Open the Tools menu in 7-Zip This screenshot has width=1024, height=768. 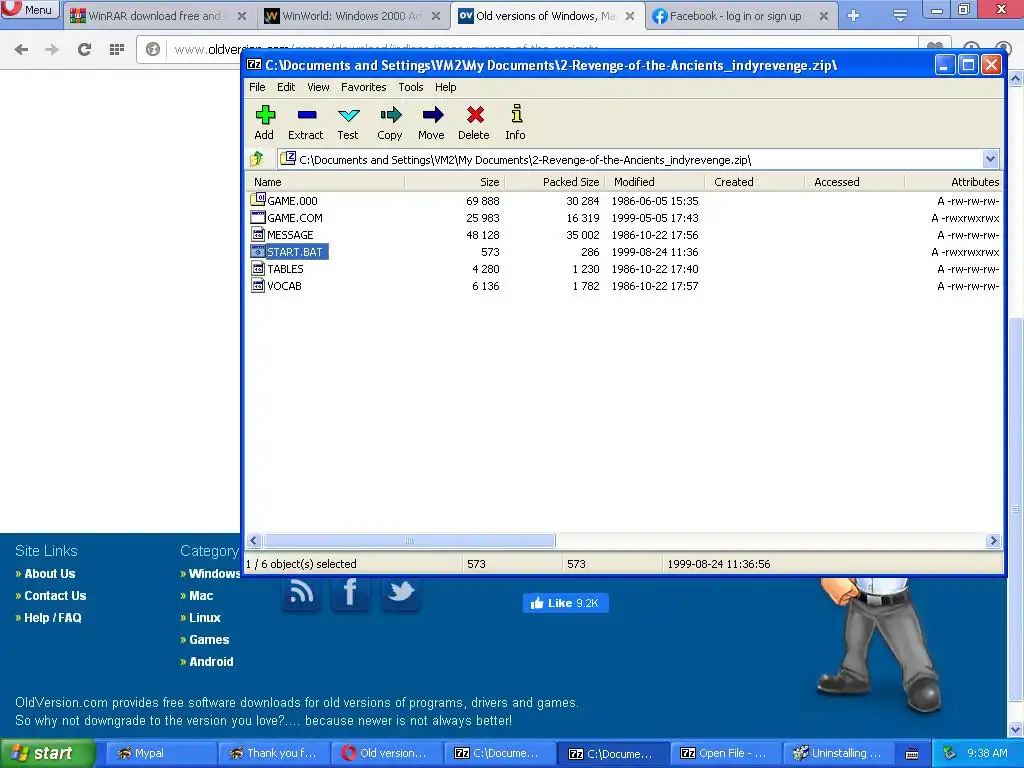411,87
